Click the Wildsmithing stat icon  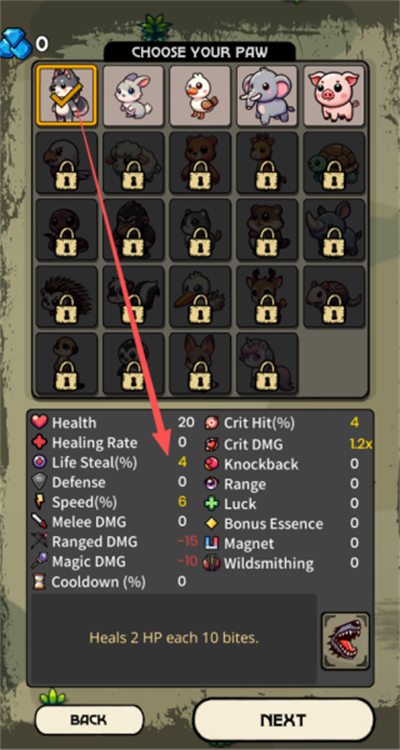coord(211,563)
